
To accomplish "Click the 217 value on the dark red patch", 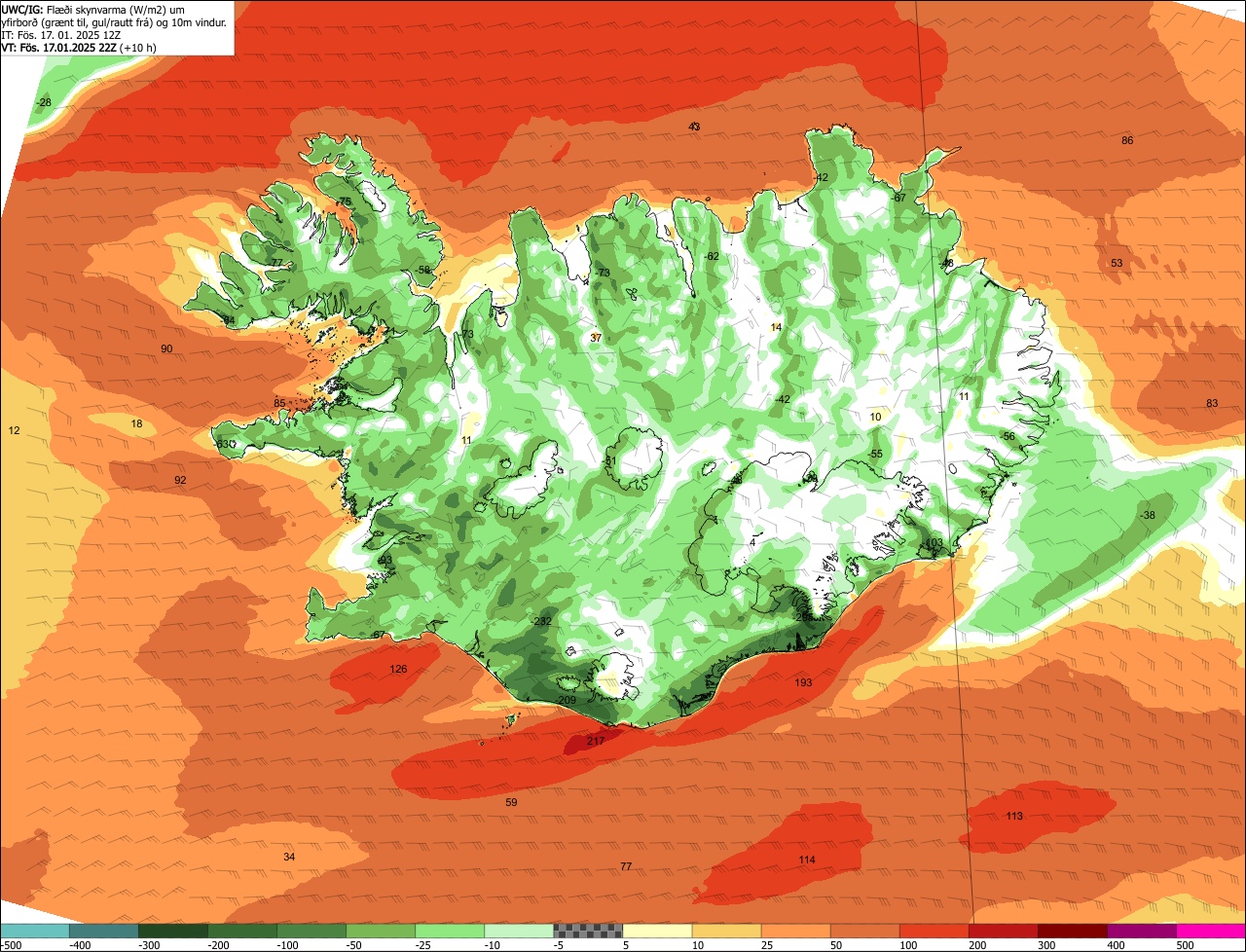I will click(x=596, y=742).
